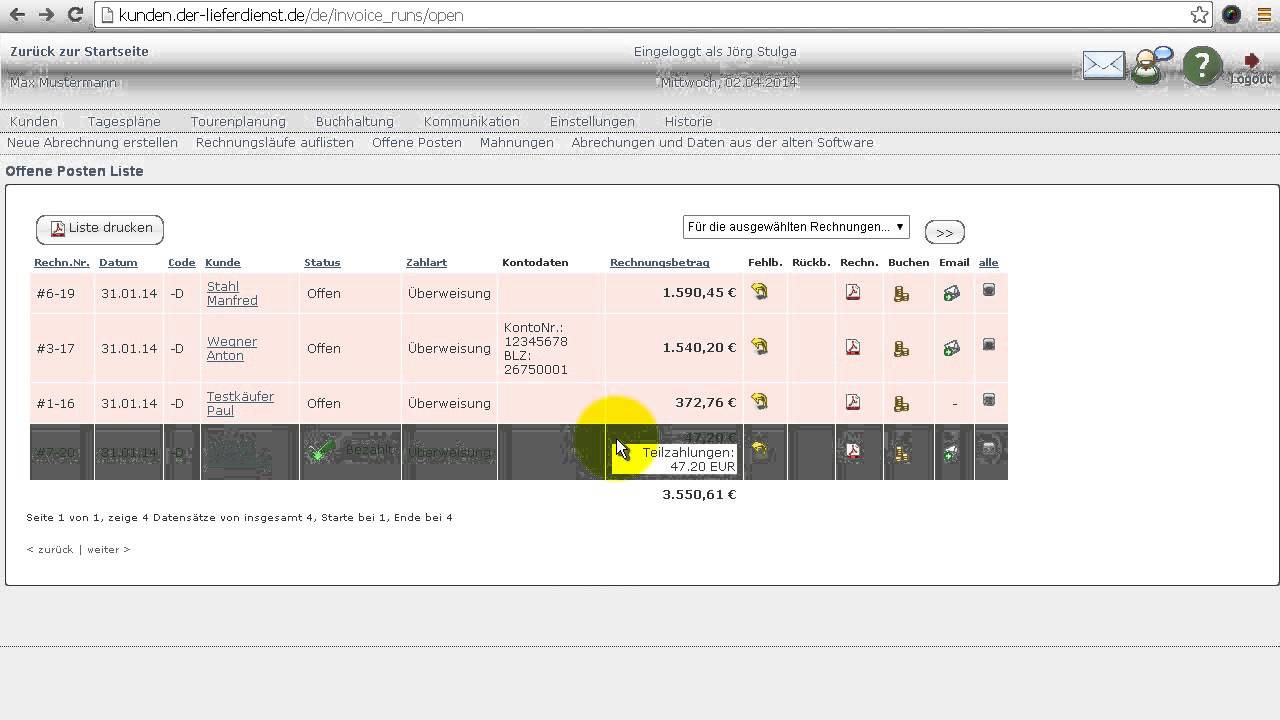Open the green help question mark
1280x720 pixels.
click(x=1202, y=66)
